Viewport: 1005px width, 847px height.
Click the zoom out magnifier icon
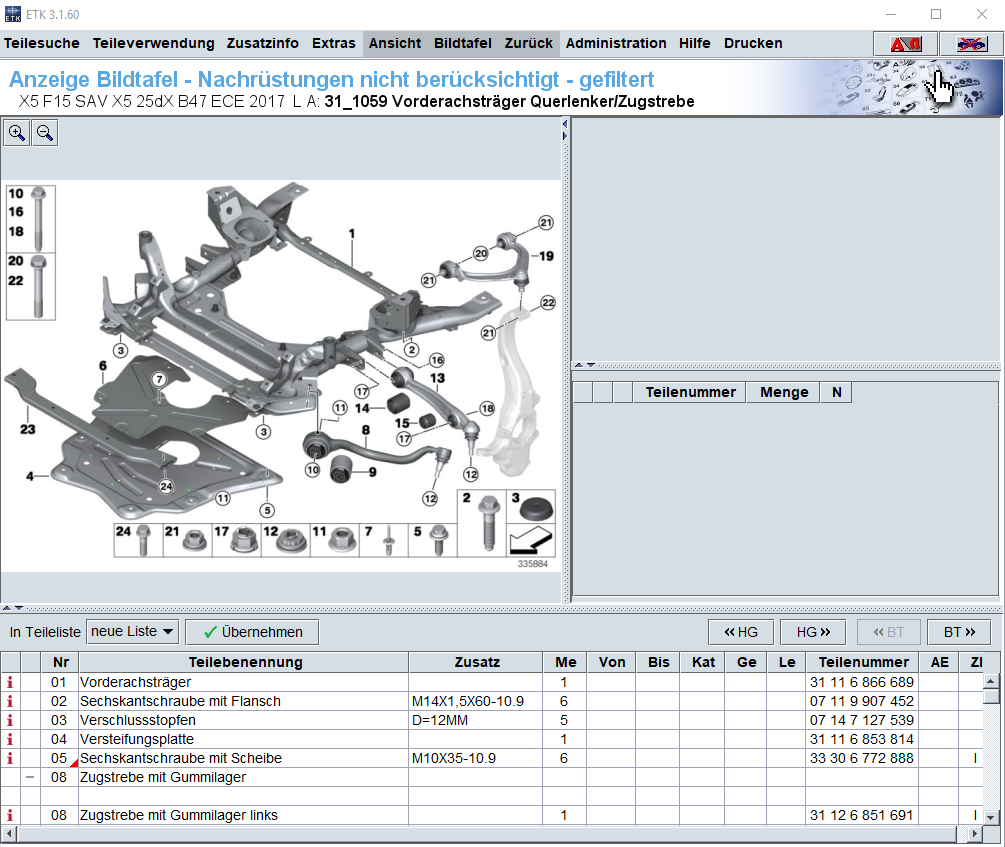click(45, 133)
